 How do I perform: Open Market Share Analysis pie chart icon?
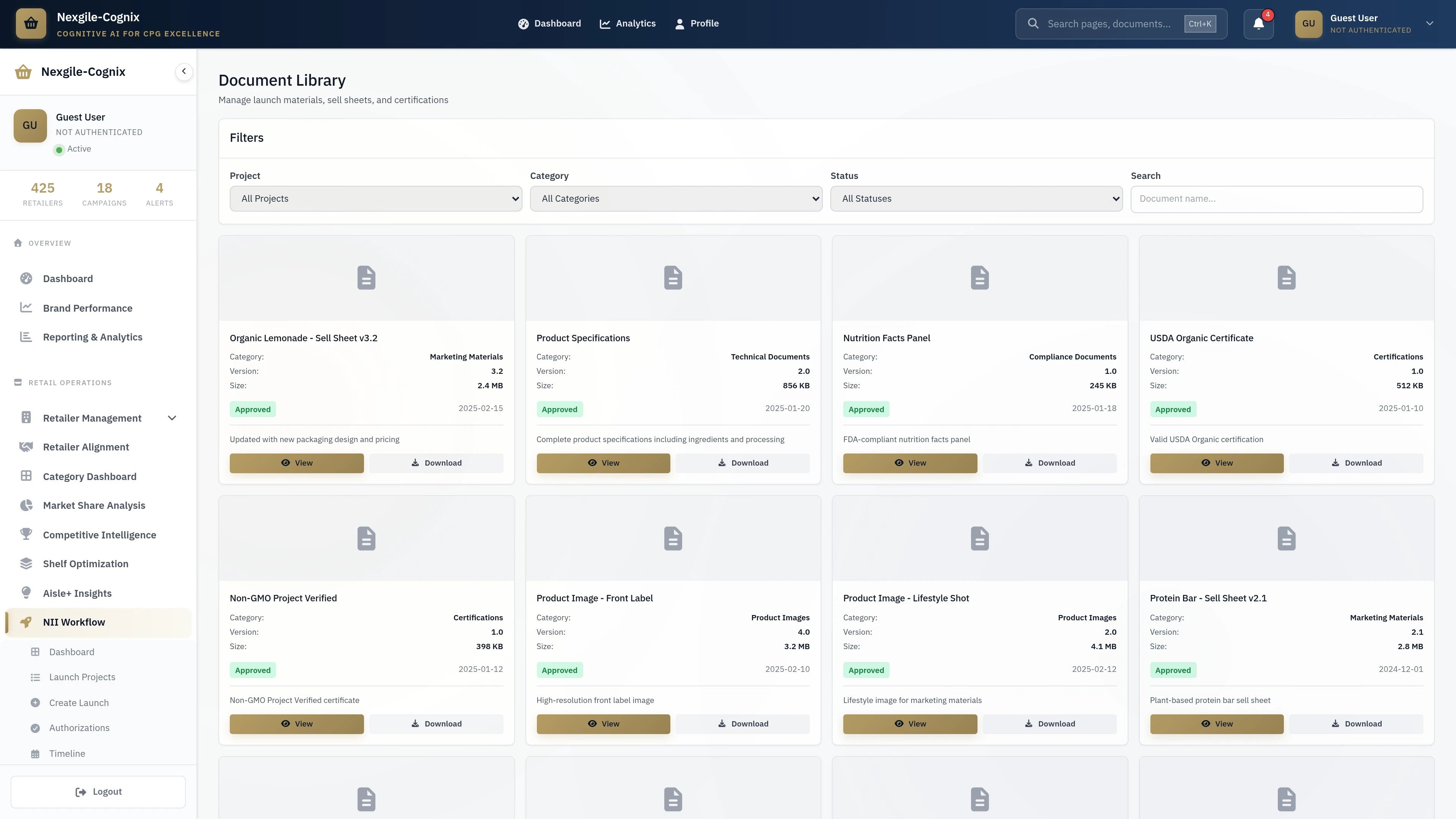[27, 505]
